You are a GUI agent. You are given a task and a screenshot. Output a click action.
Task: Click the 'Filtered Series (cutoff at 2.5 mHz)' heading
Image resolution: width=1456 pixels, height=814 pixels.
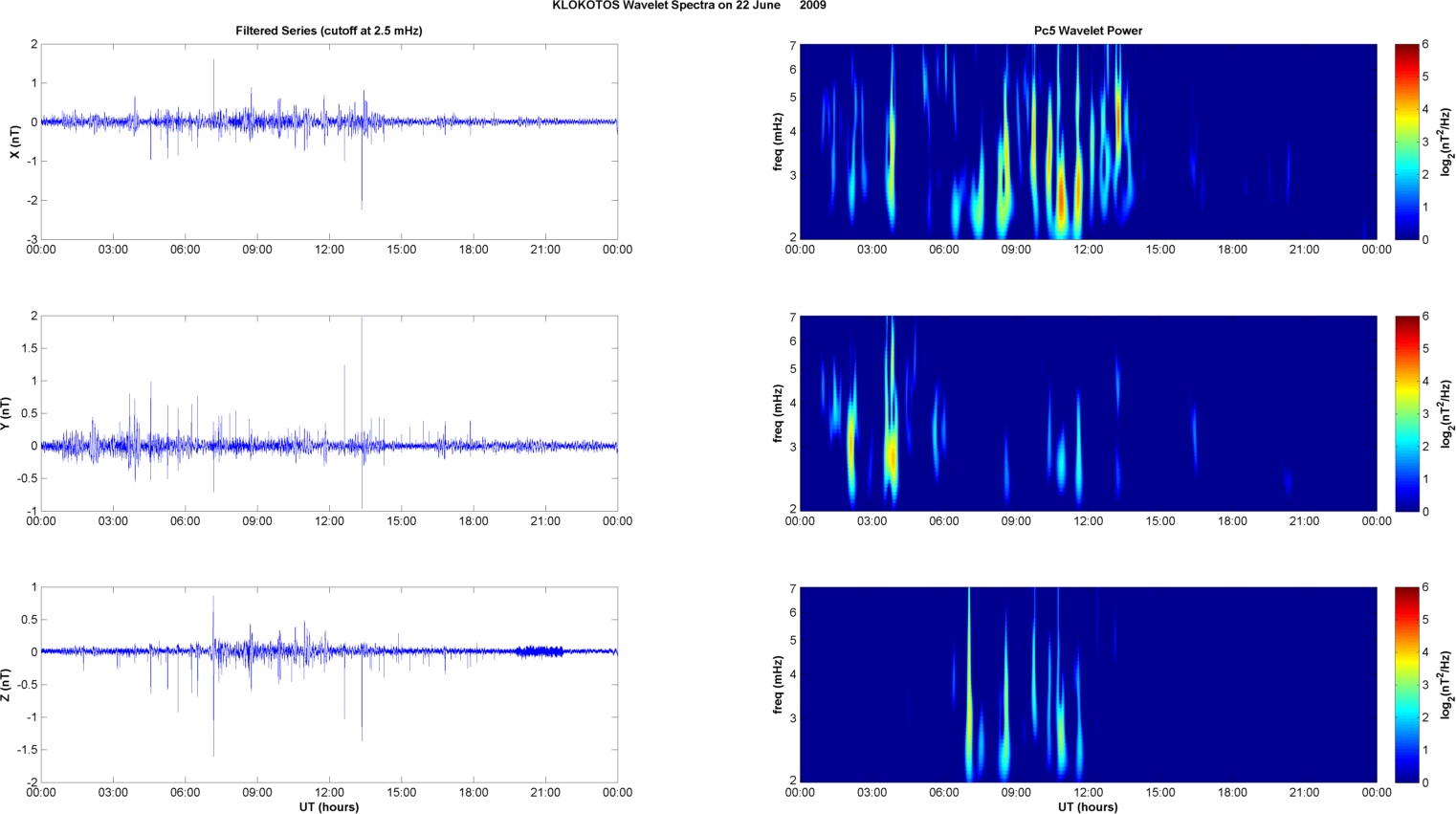(x=329, y=31)
